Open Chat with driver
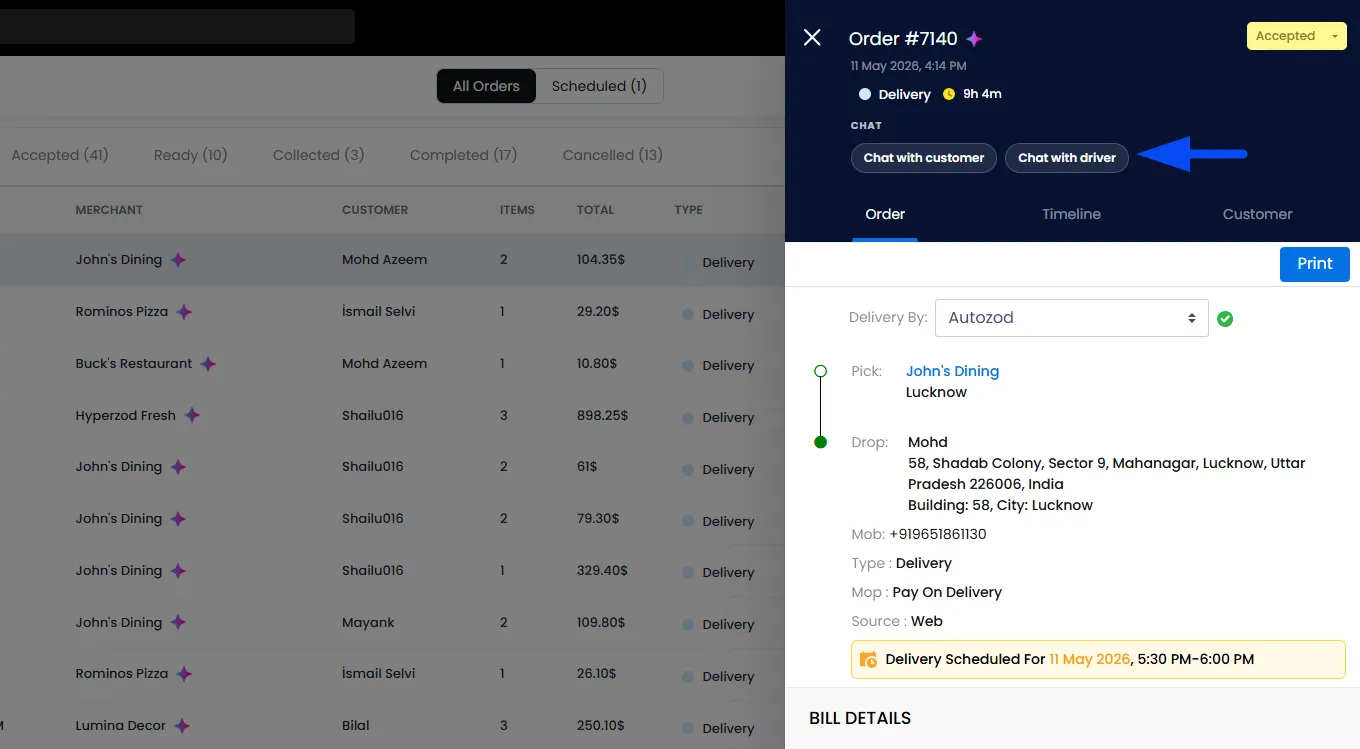This screenshot has width=1360, height=749. [x=1067, y=158]
